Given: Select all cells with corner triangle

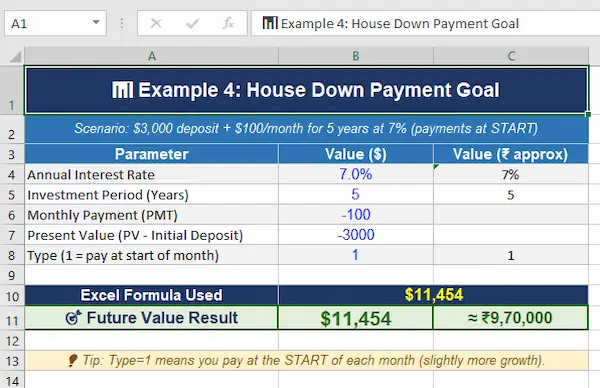Looking at the screenshot, I should 15,57.
